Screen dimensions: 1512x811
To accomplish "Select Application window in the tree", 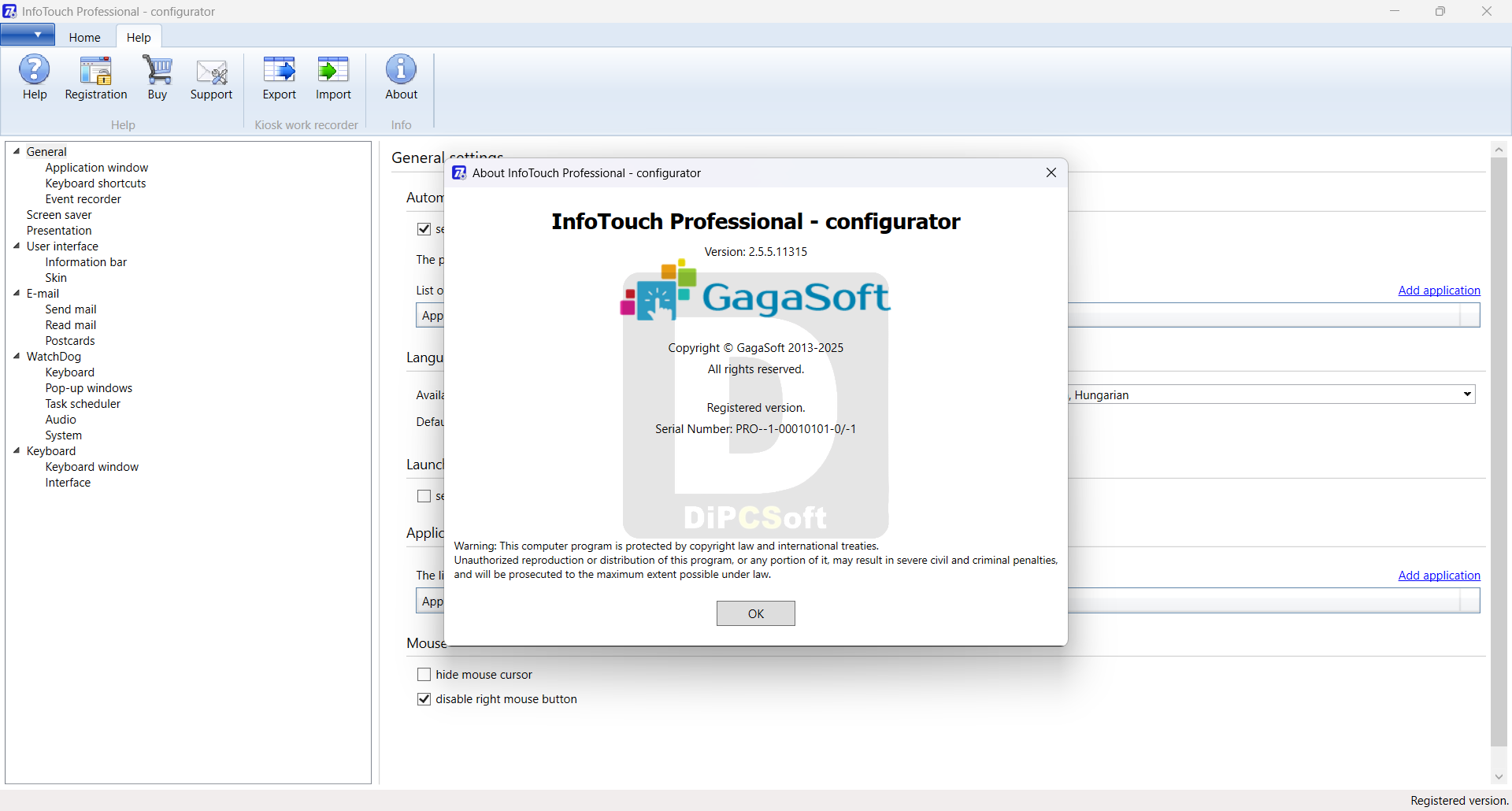I will tap(97, 168).
